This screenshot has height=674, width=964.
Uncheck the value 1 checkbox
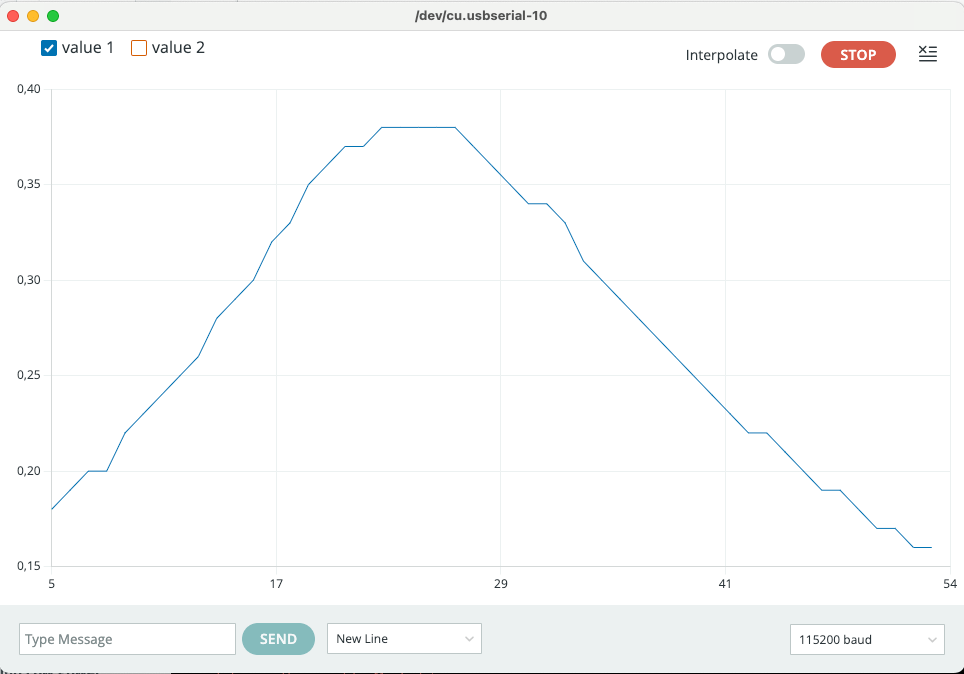click(x=49, y=48)
